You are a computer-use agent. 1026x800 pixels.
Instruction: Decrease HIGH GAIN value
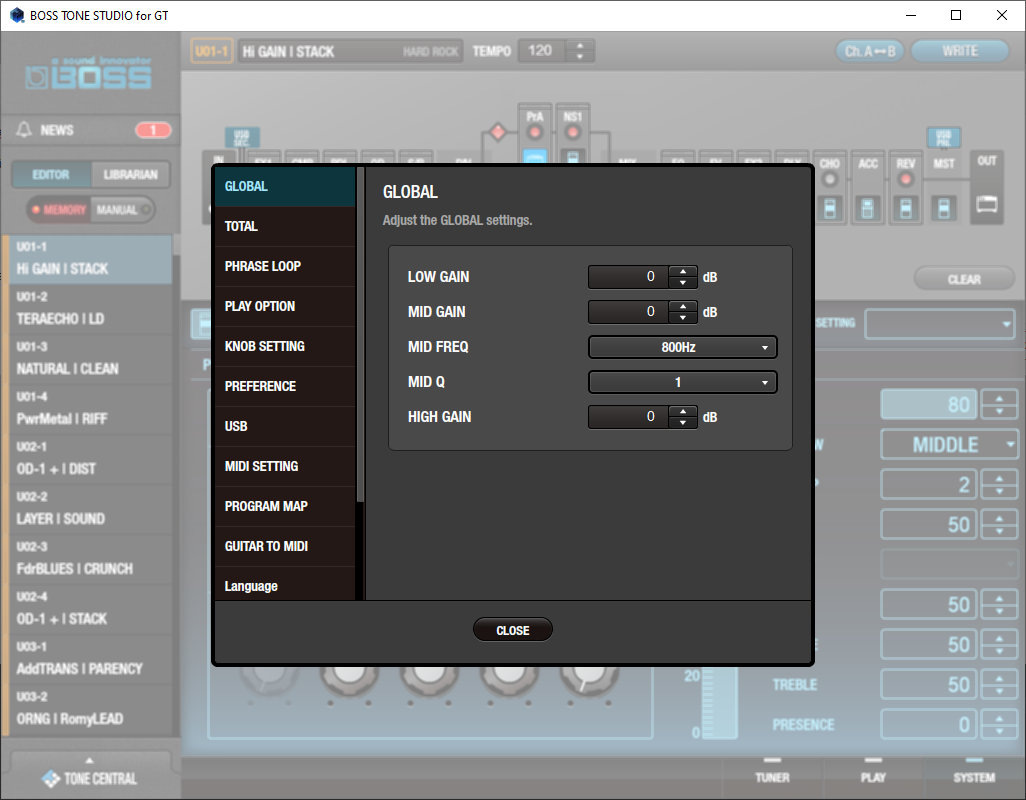pos(683,423)
